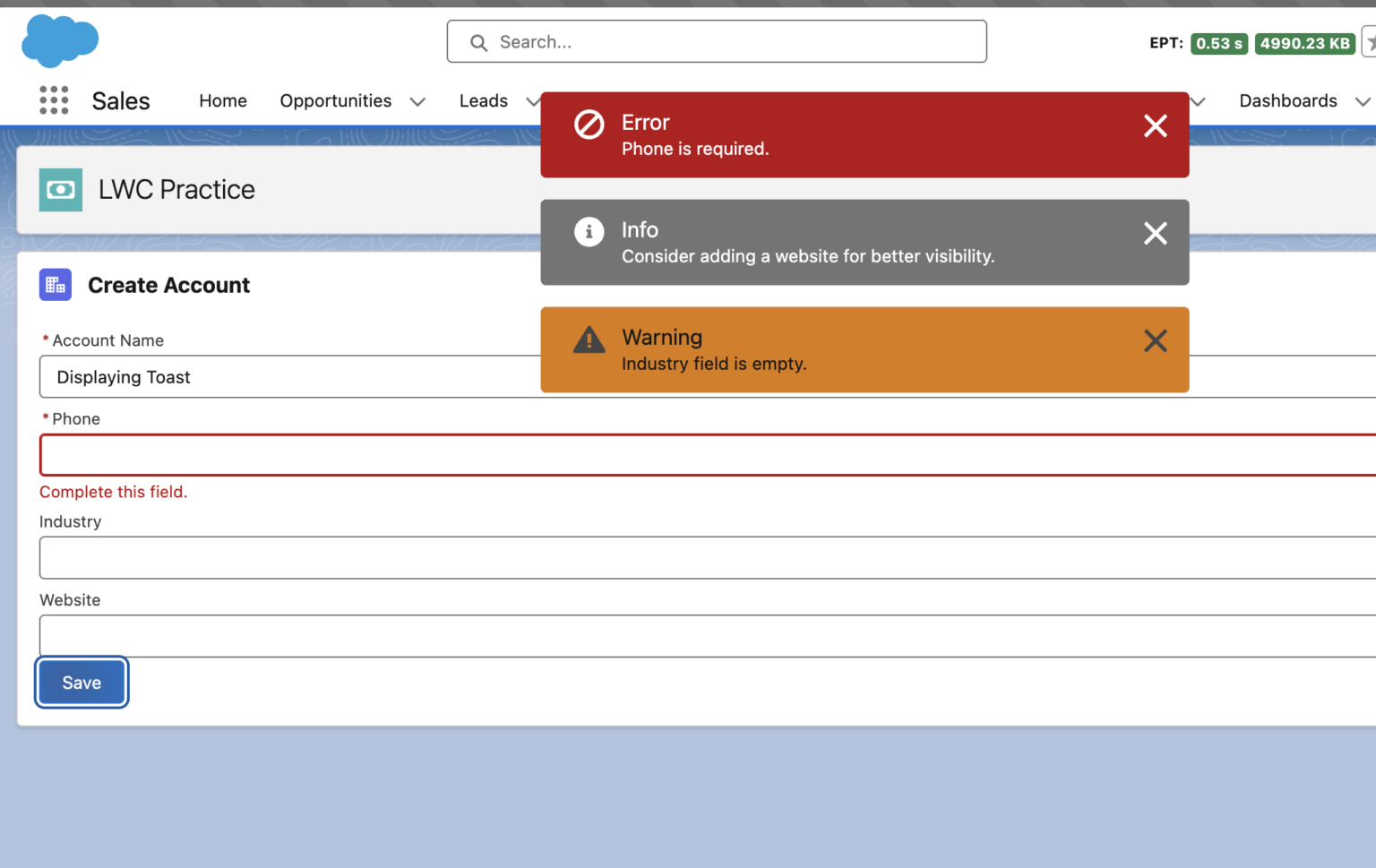Expand the Dashboards dropdown
This screenshot has width=1376, height=868.
(1364, 101)
